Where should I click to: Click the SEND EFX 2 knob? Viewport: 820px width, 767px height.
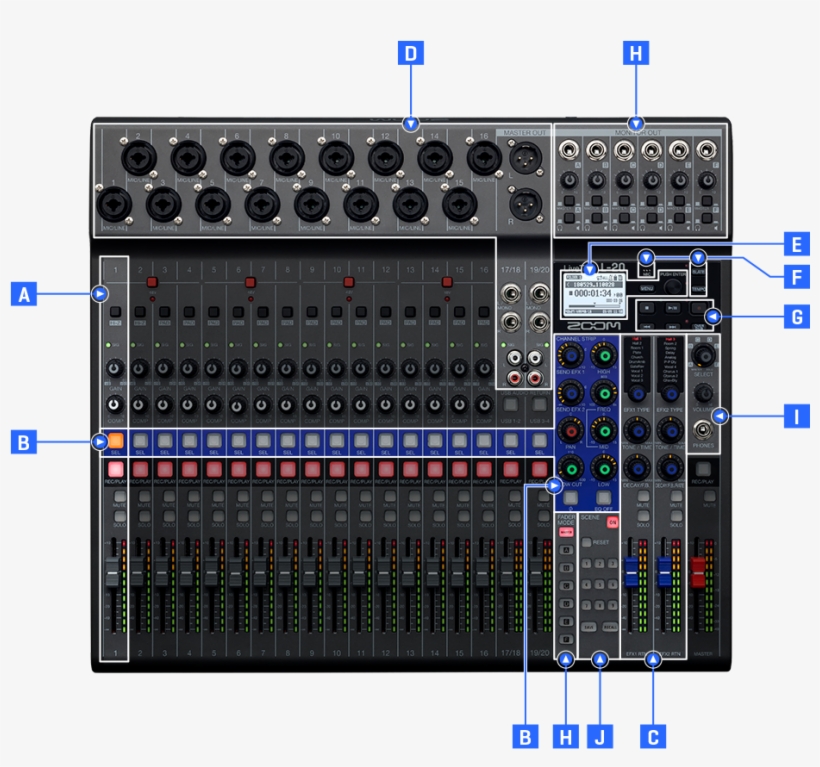click(571, 392)
